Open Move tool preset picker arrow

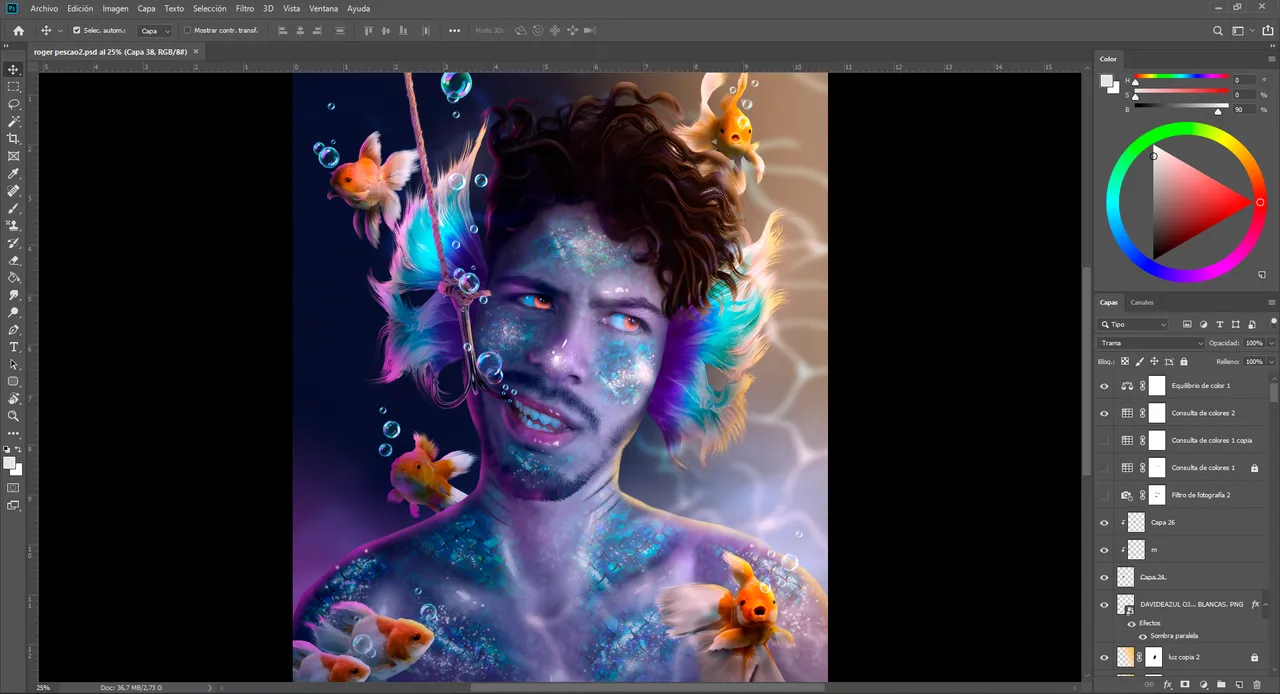(x=60, y=31)
